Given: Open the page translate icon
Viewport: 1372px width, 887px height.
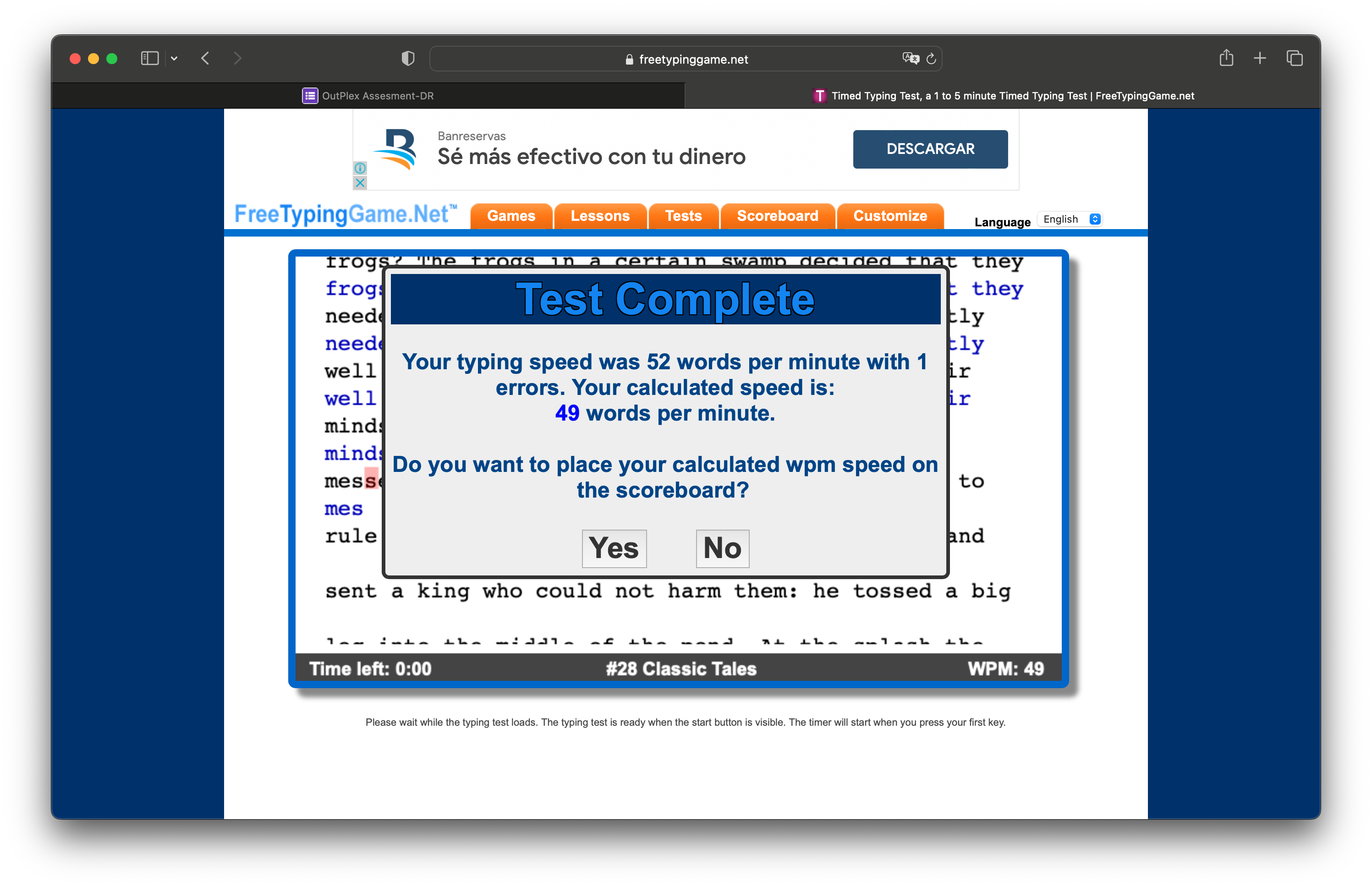Looking at the screenshot, I should (910, 58).
